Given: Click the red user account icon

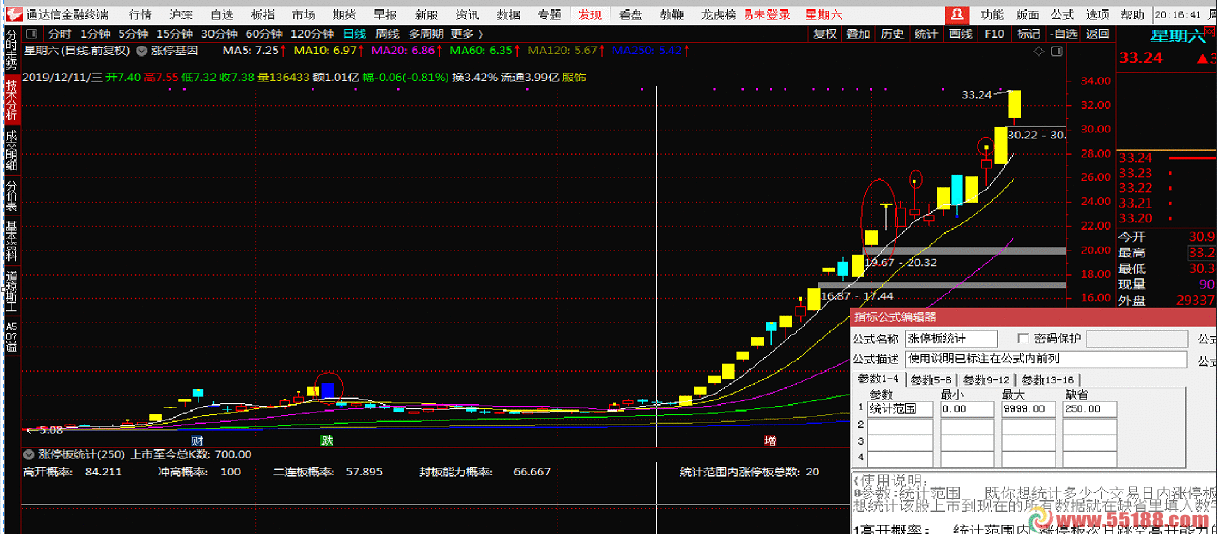Looking at the screenshot, I should (x=958, y=14).
